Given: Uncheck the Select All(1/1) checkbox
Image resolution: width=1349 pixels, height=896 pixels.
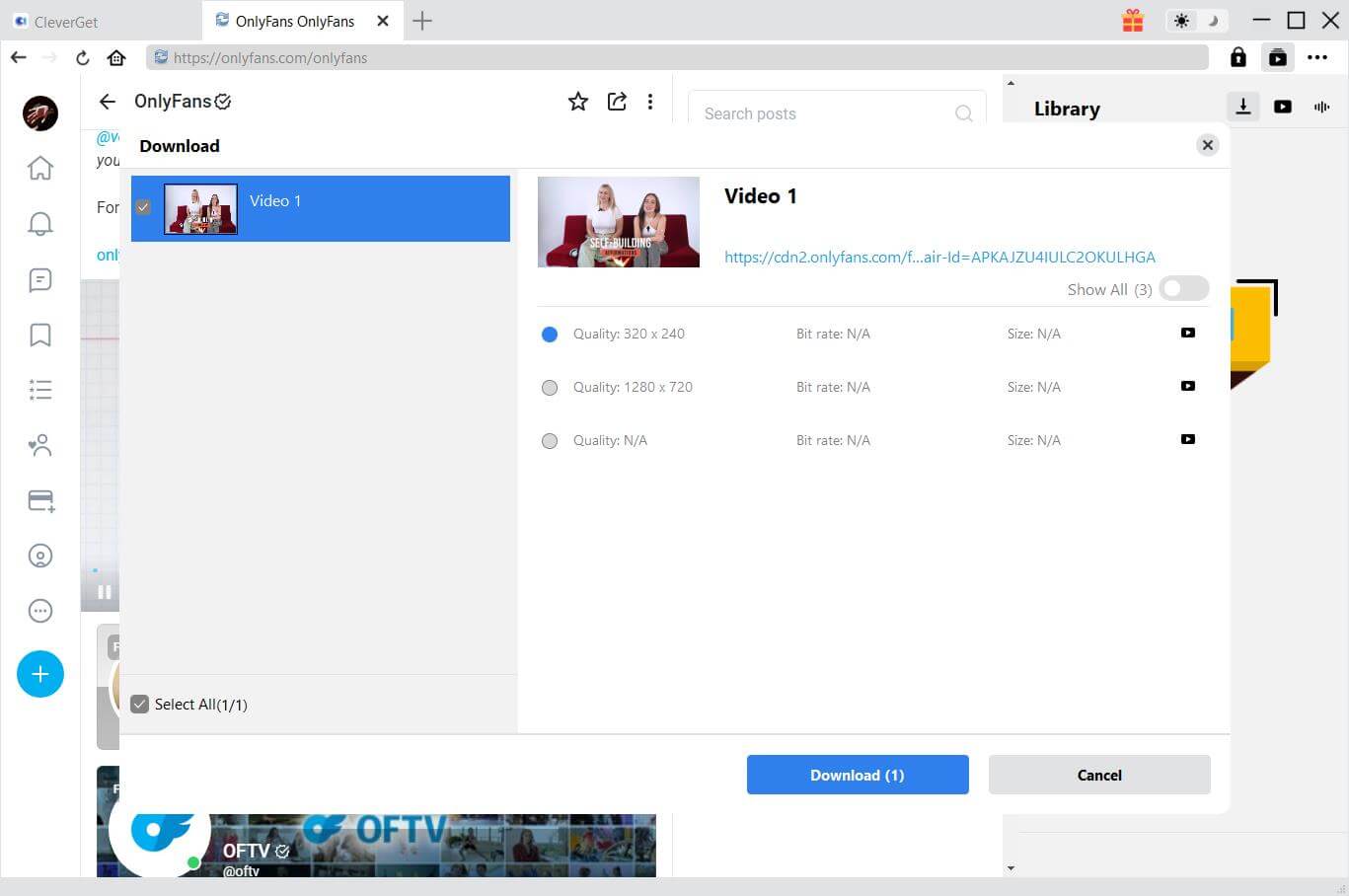Looking at the screenshot, I should click(140, 705).
